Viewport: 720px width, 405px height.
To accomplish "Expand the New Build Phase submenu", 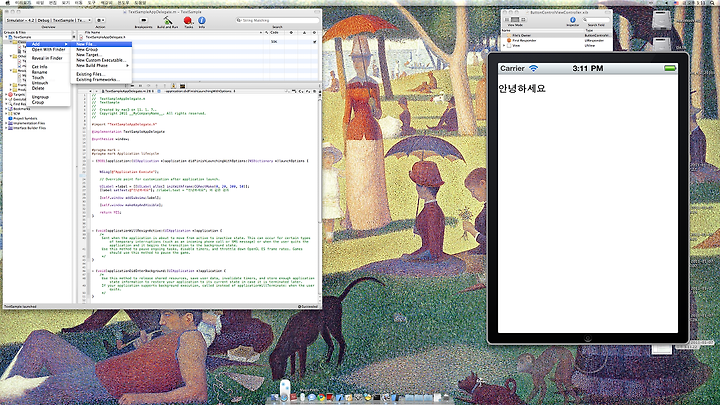I will 101,66.
